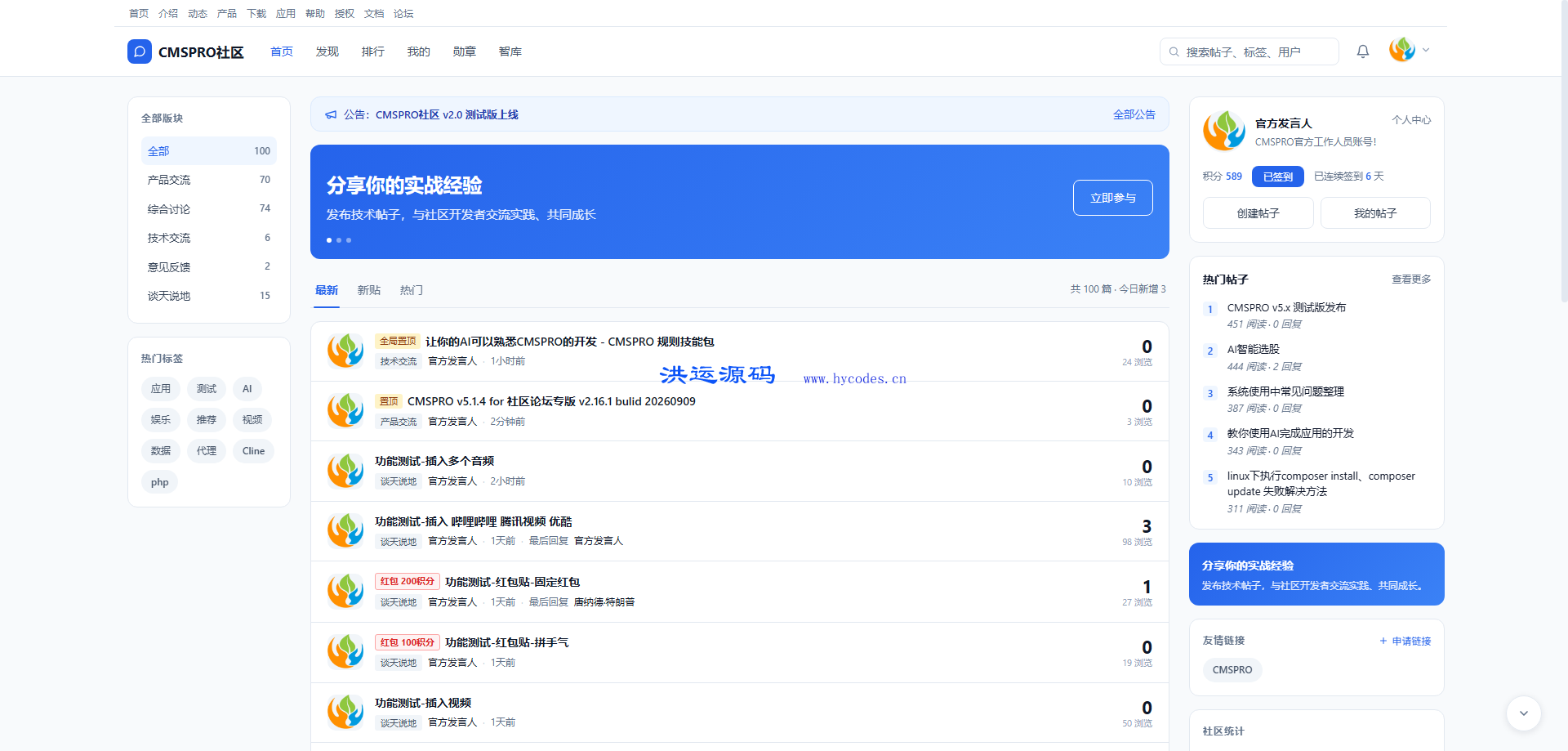Select 全部 board category
The height and width of the screenshot is (751, 1568).
tap(209, 151)
